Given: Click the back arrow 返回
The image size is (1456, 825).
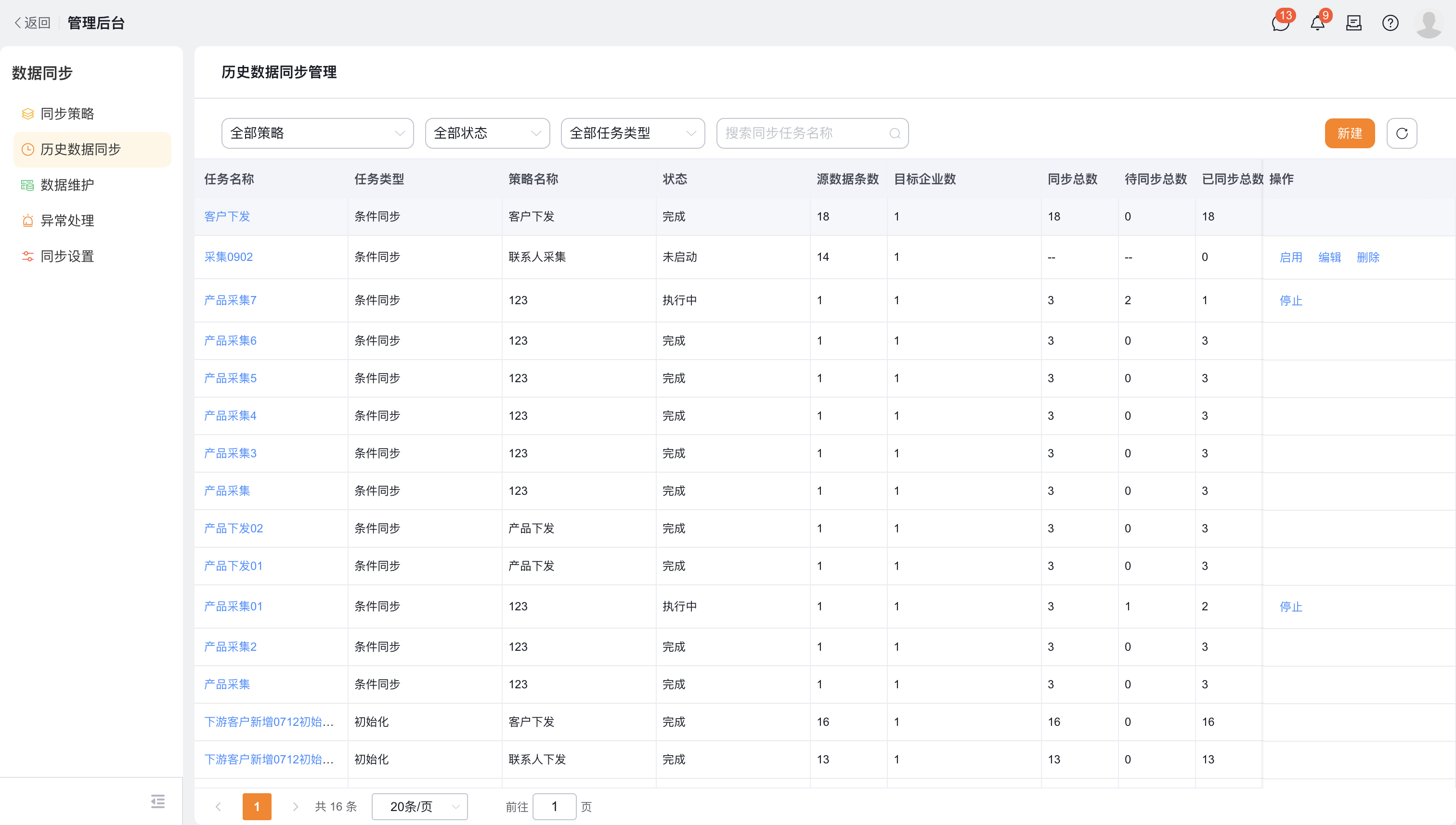Looking at the screenshot, I should (x=32, y=23).
